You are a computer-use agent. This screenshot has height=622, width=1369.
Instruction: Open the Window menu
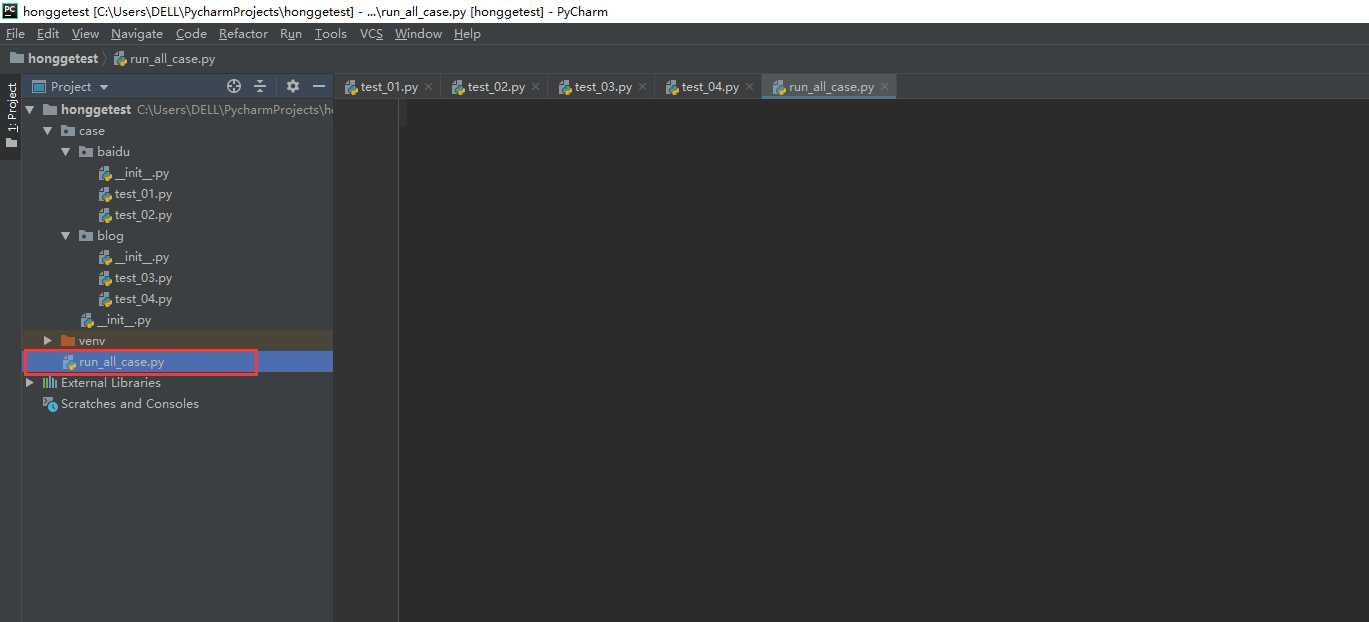(x=418, y=34)
